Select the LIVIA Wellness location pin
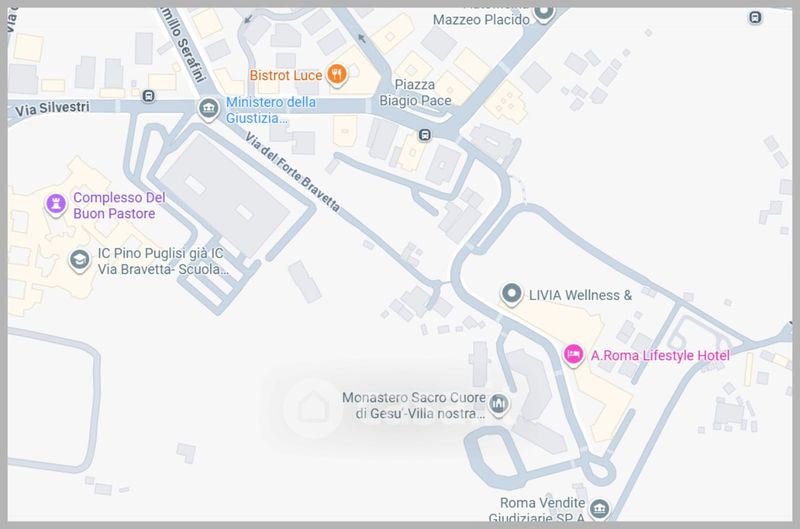 point(511,294)
